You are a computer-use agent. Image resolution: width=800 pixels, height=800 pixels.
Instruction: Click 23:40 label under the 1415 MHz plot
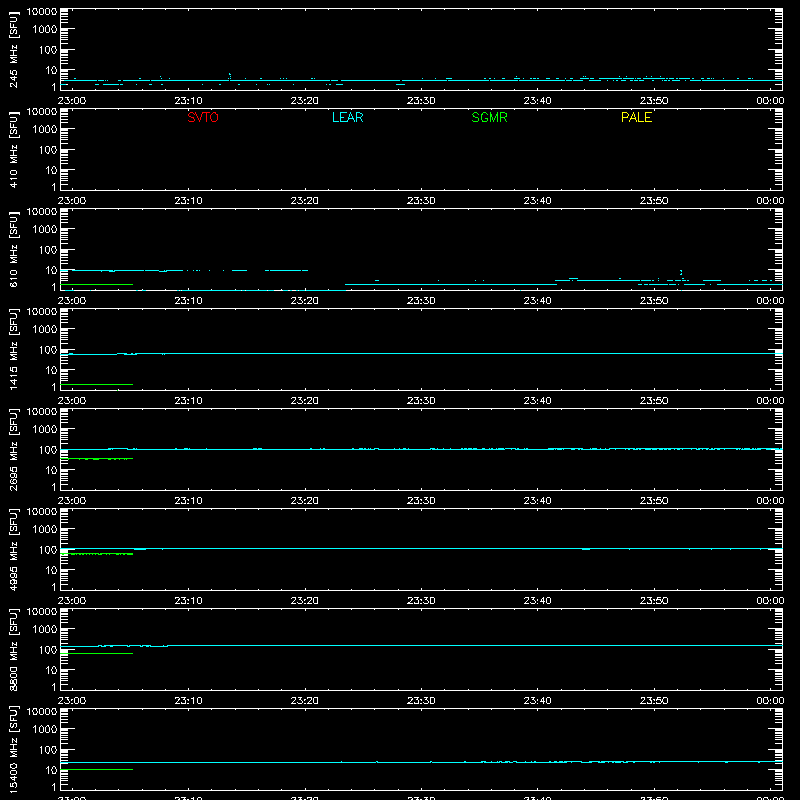click(537, 401)
